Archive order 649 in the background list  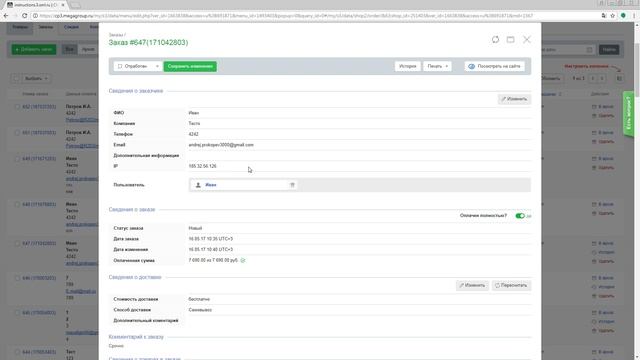[x=602, y=158]
